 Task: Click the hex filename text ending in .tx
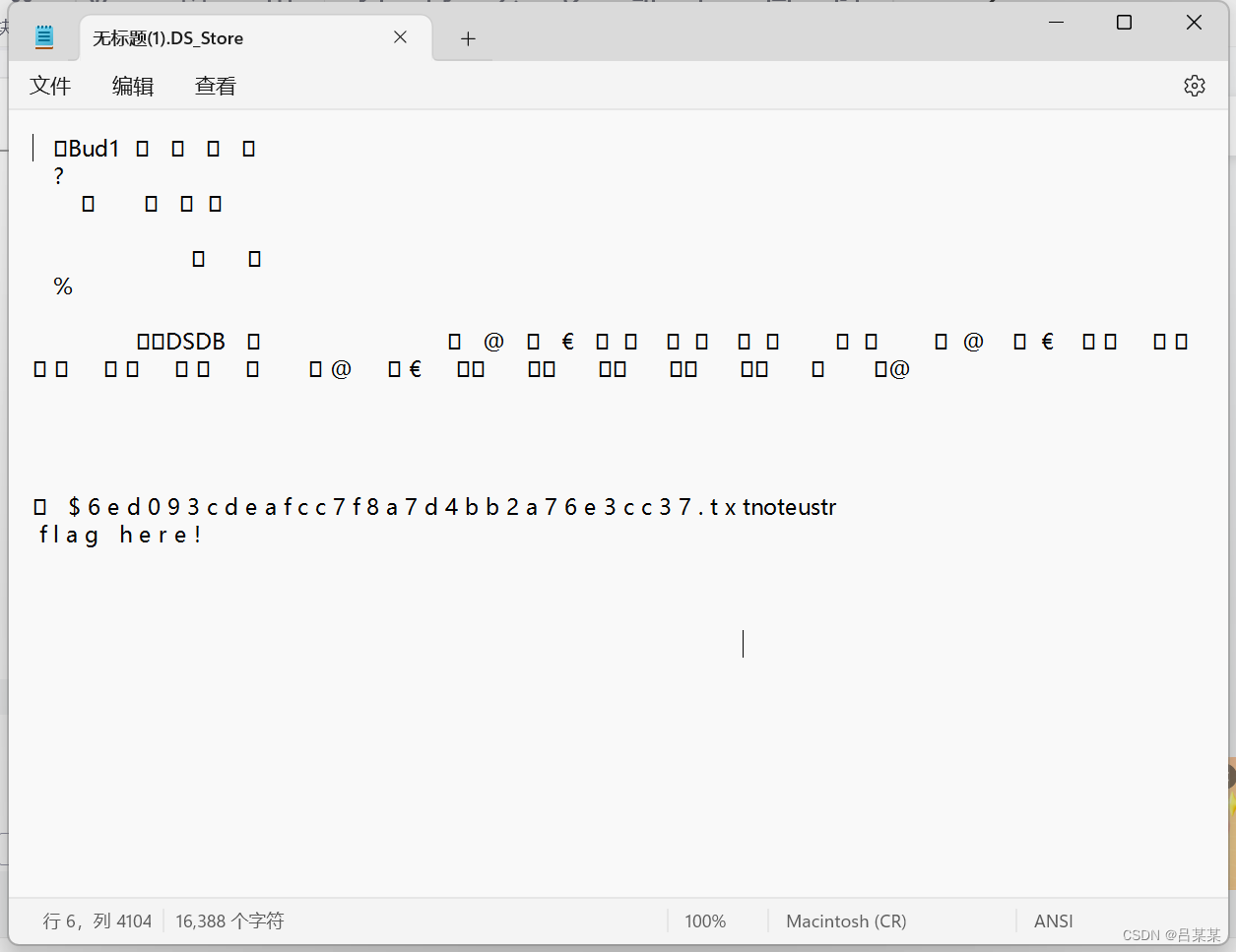coord(394,506)
